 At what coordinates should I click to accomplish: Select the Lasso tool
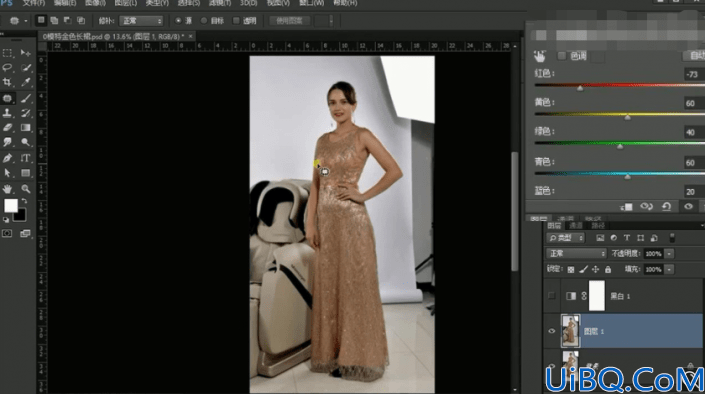click(x=7, y=67)
